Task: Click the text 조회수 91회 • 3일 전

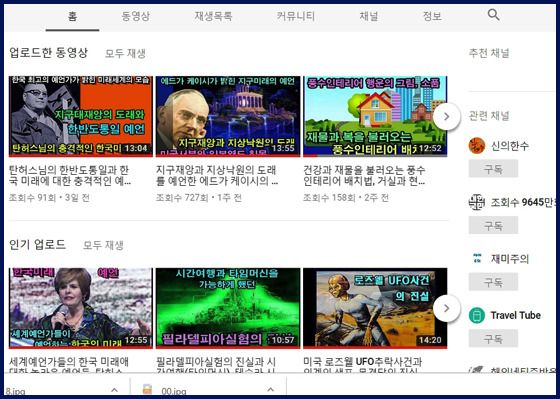Action: click(x=49, y=198)
